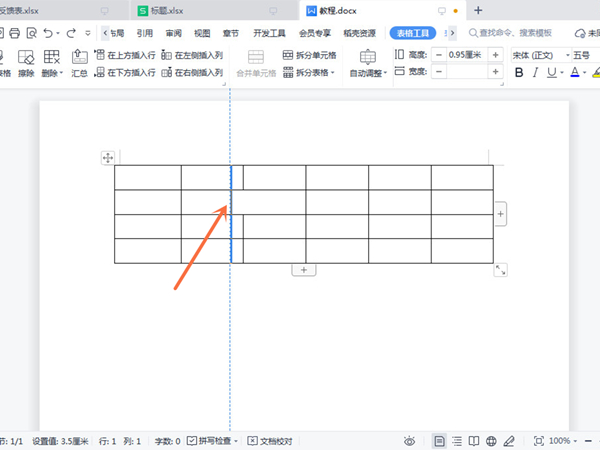Click the table move handle icon
600x450 pixels.
click(108, 158)
